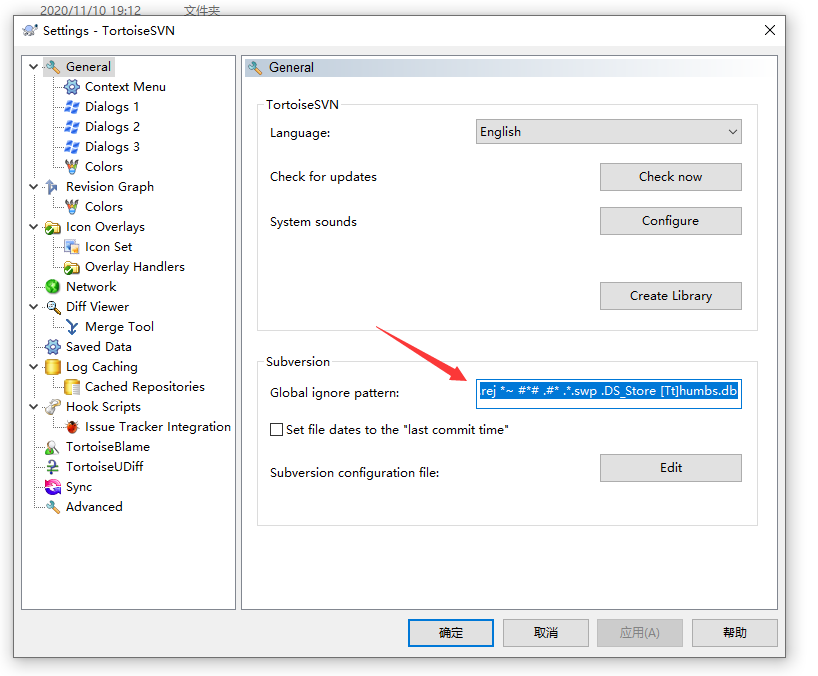818x676 pixels.
Task: Go to Network settings
Action: pyautogui.click(x=91, y=287)
